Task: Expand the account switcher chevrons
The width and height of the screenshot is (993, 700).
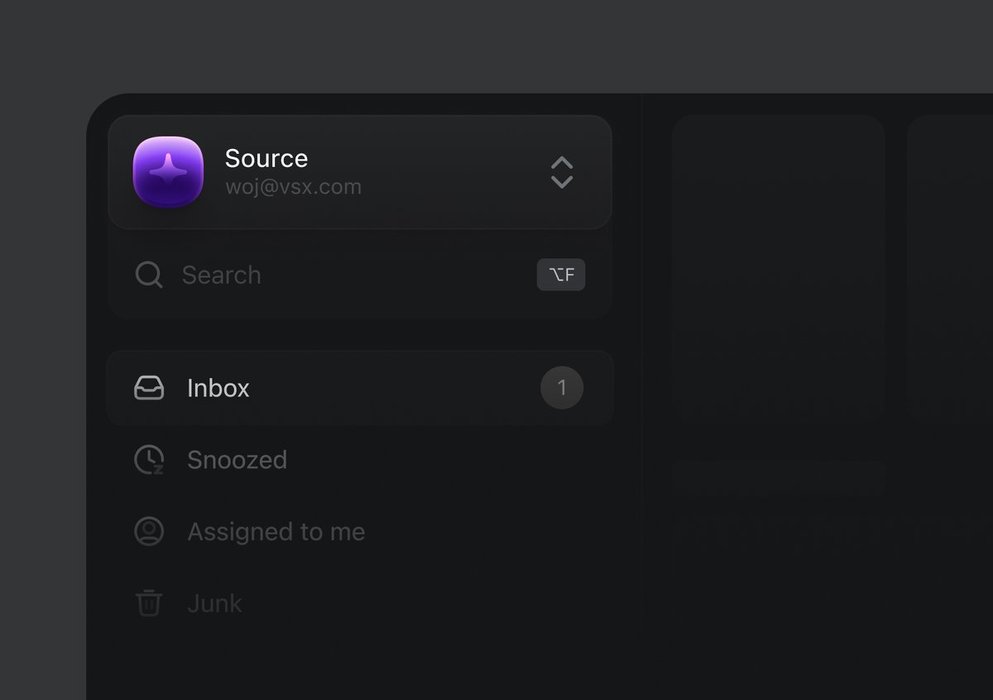Action: point(562,172)
